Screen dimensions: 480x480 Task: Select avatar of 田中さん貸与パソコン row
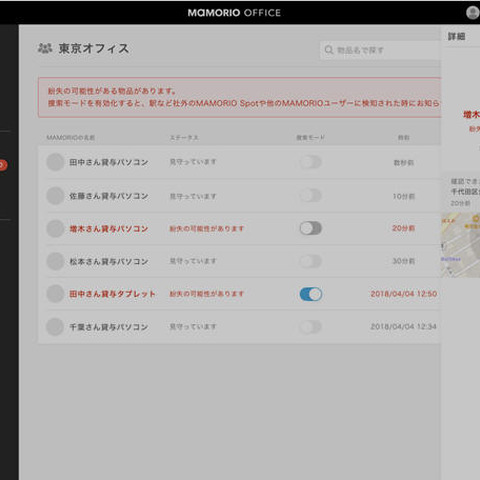tap(55, 162)
